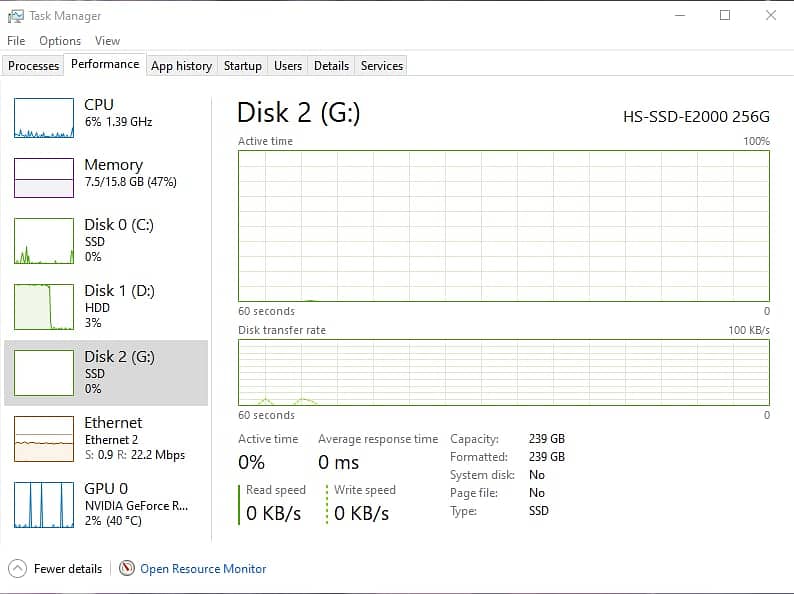Click the Ethernet sidebar label
This screenshot has width=794, height=594.
coord(113,422)
